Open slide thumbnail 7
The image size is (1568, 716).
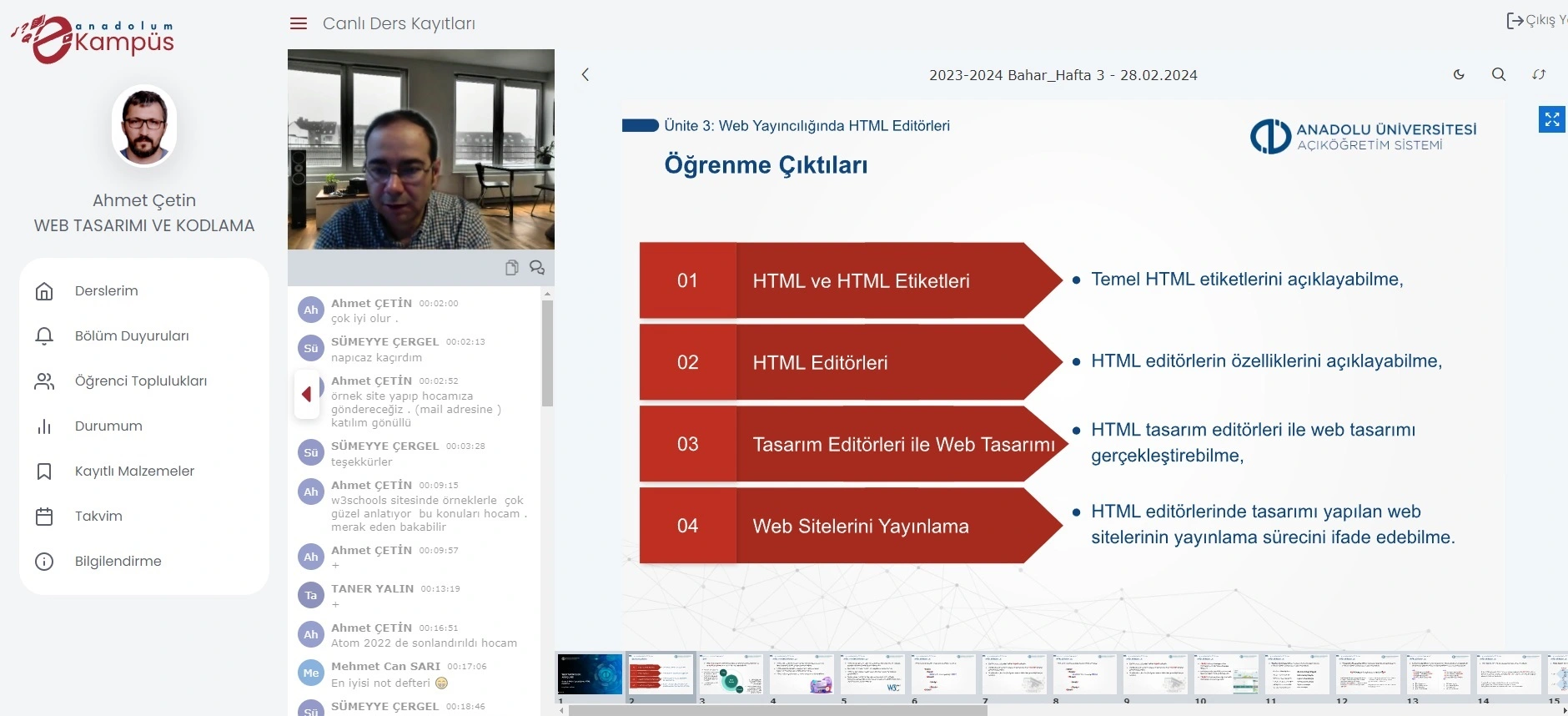pos(1014,674)
